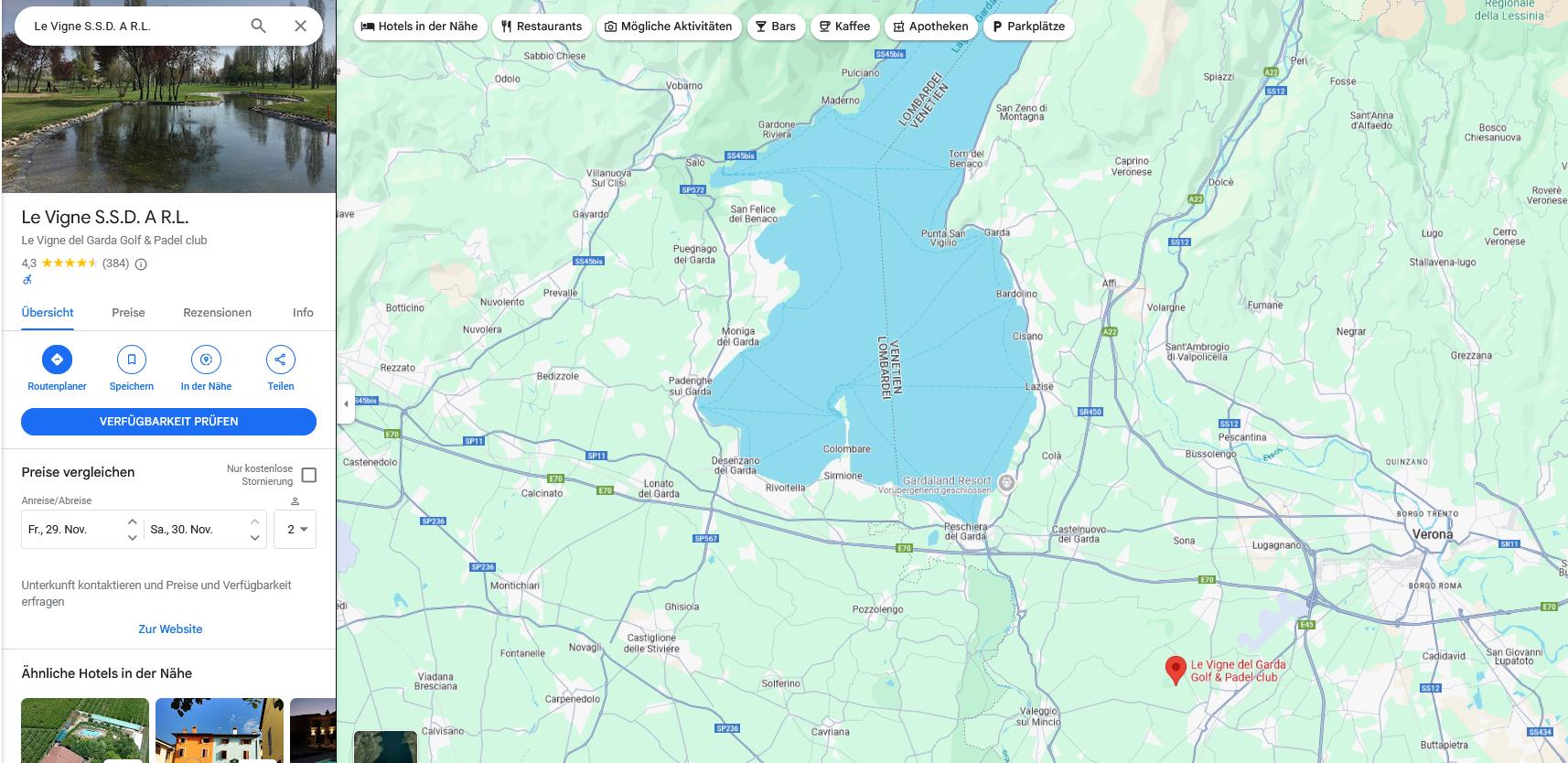
Task: Click Torri del Benaco map label
Action: pos(966,158)
